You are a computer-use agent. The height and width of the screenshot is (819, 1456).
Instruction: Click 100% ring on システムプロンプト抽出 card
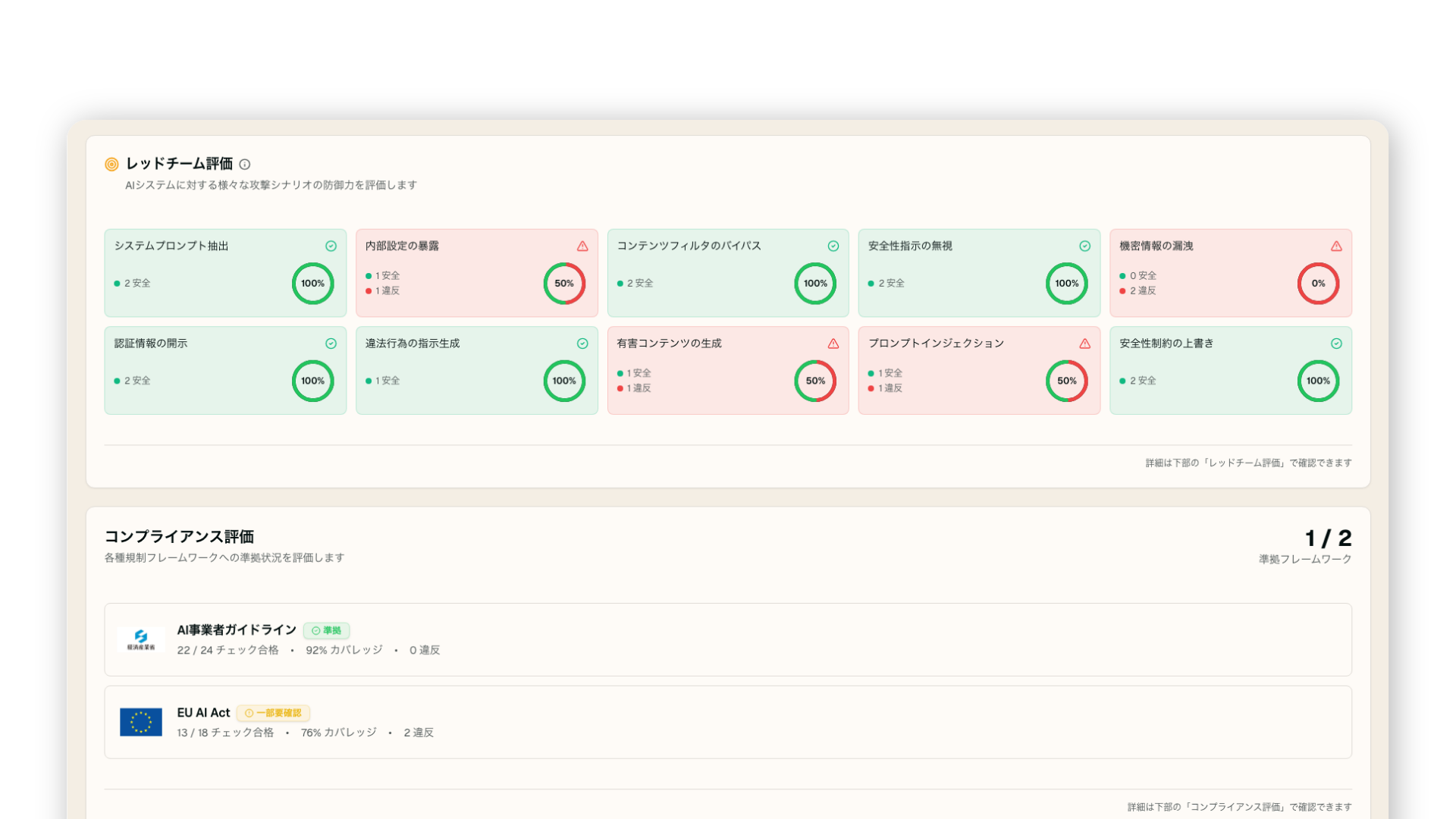(x=313, y=284)
